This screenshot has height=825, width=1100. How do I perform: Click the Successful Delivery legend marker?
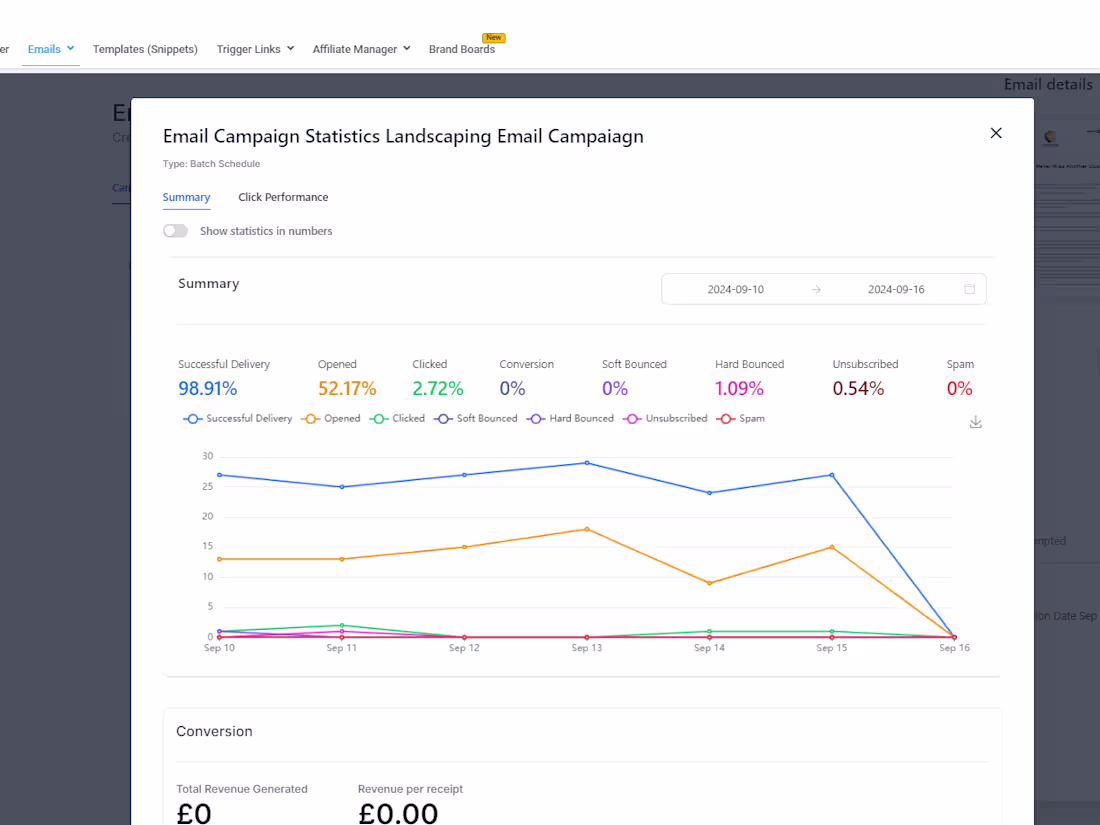coord(193,418)
